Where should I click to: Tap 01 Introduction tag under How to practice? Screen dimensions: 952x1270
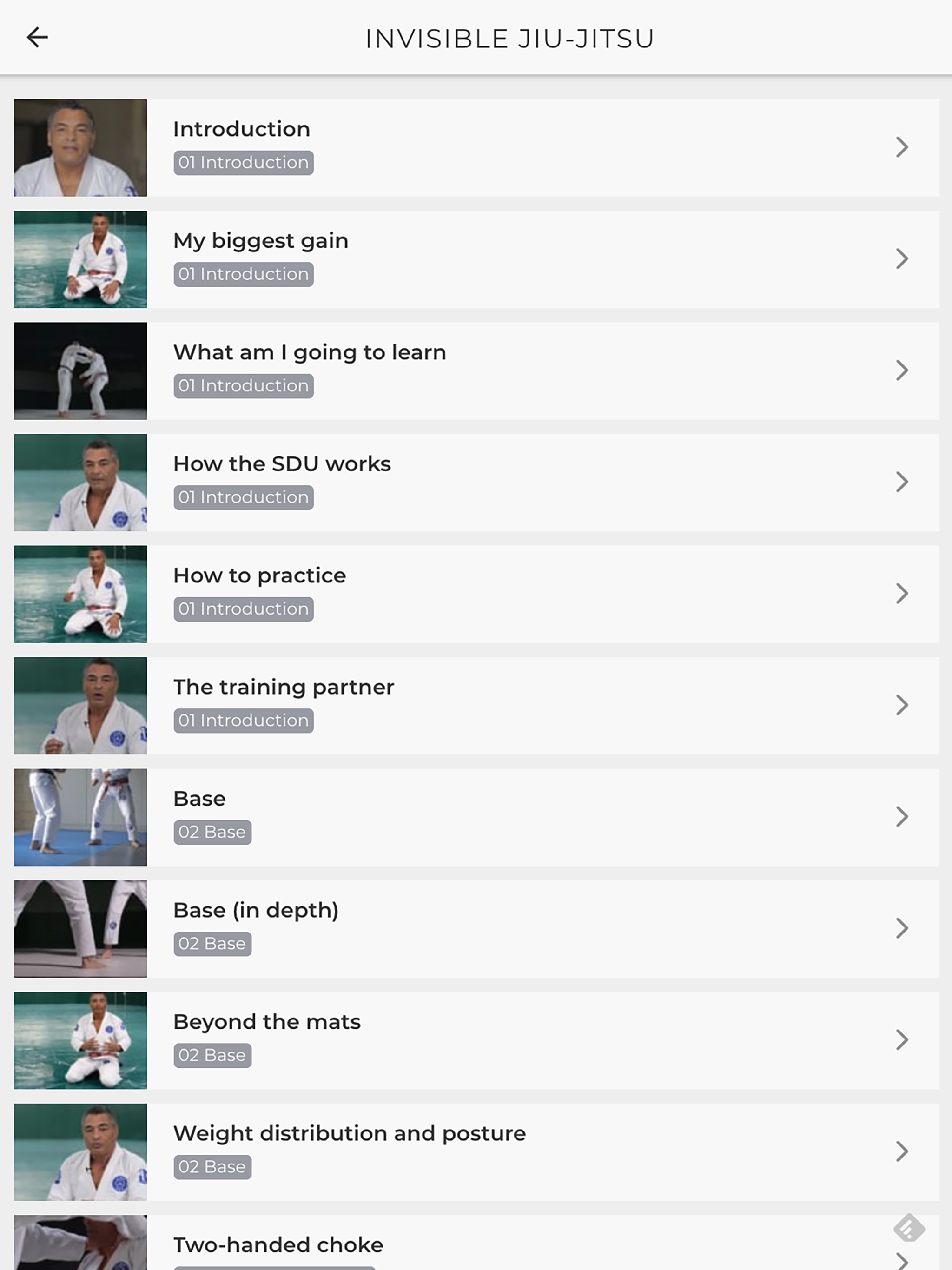244,609
